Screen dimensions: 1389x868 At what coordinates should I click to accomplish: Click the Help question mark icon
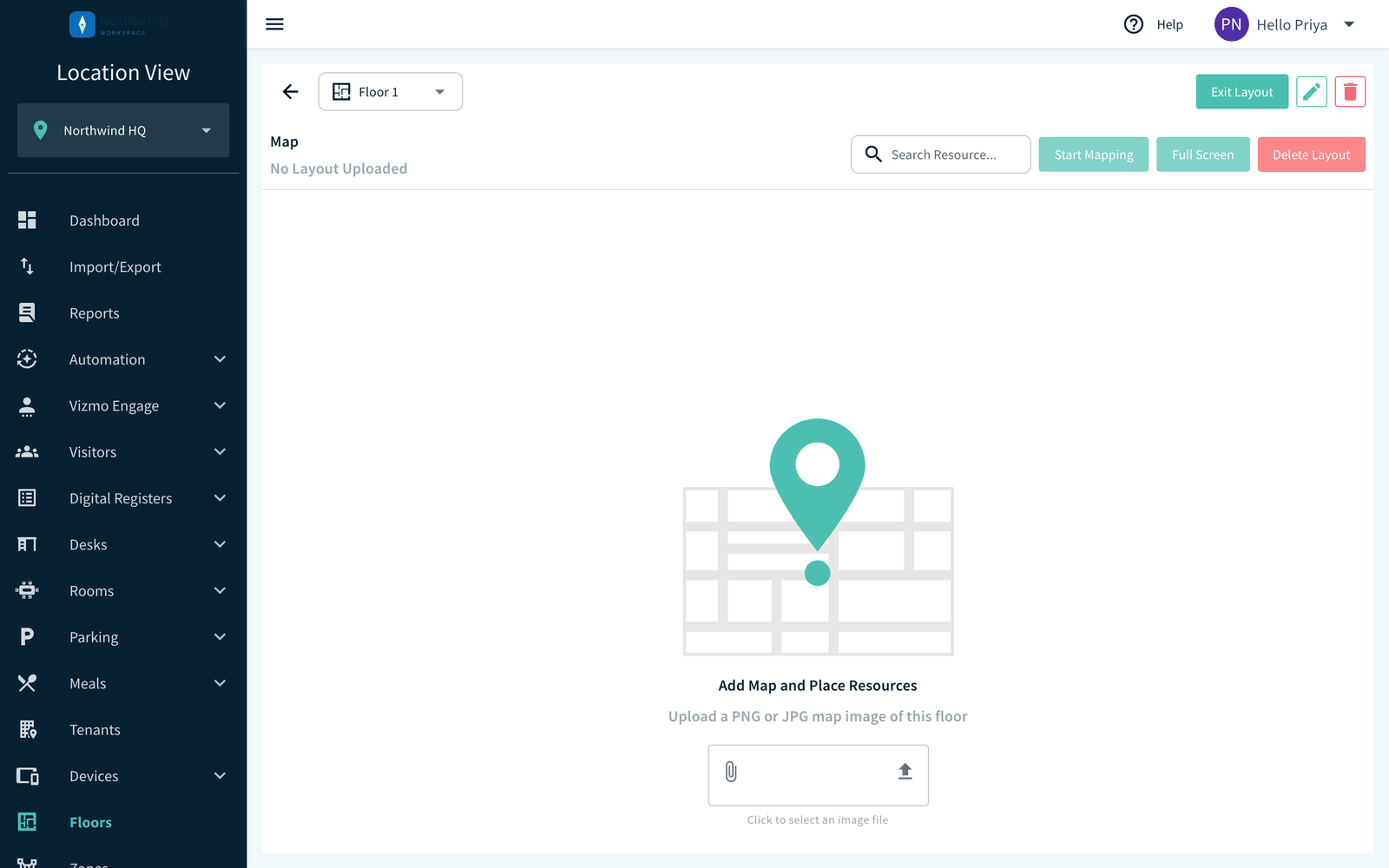[x=1133, y=24]
